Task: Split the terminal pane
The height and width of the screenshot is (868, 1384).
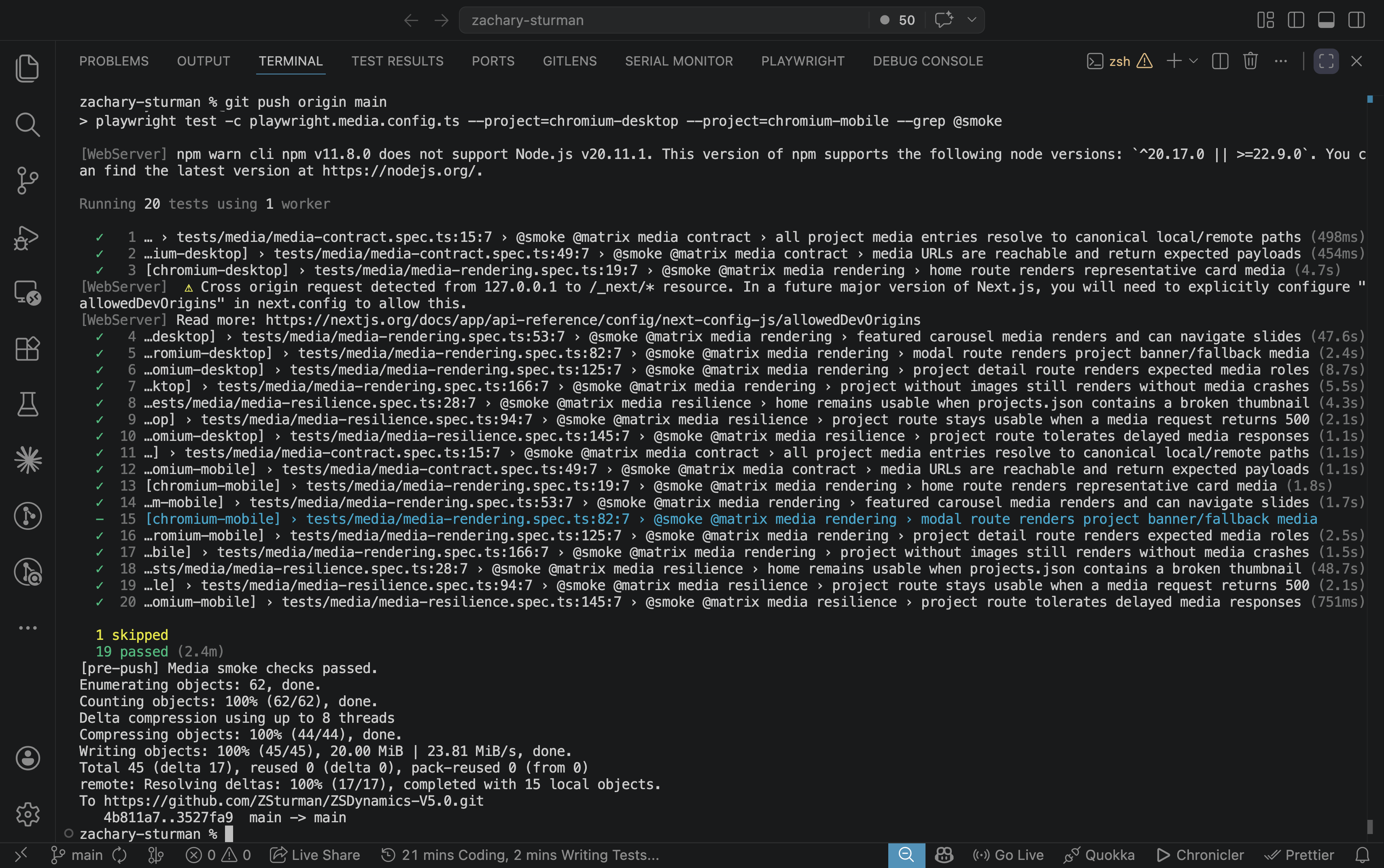Action: (x=1220, y=61)
